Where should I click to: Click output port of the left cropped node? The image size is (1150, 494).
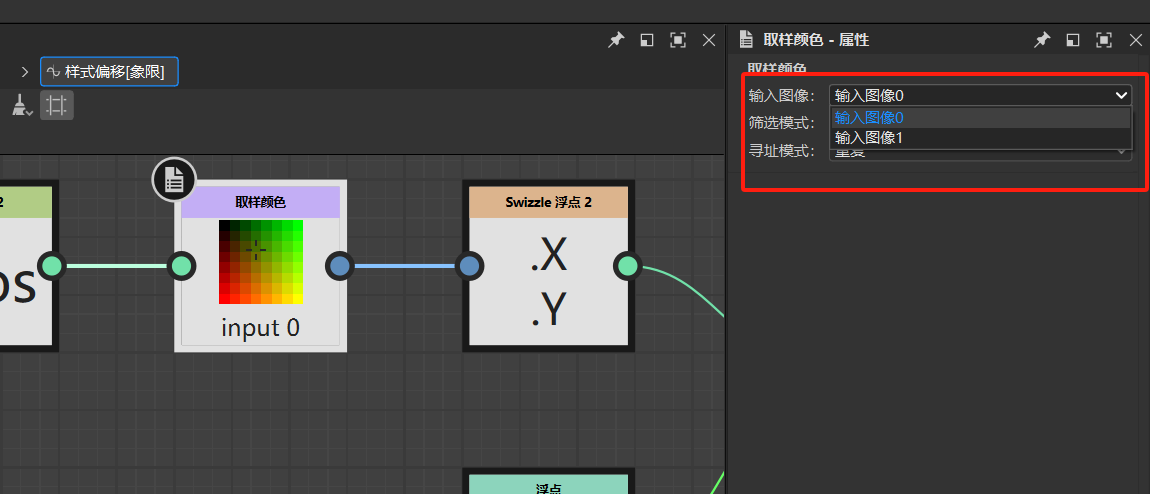tap(51, 266)
